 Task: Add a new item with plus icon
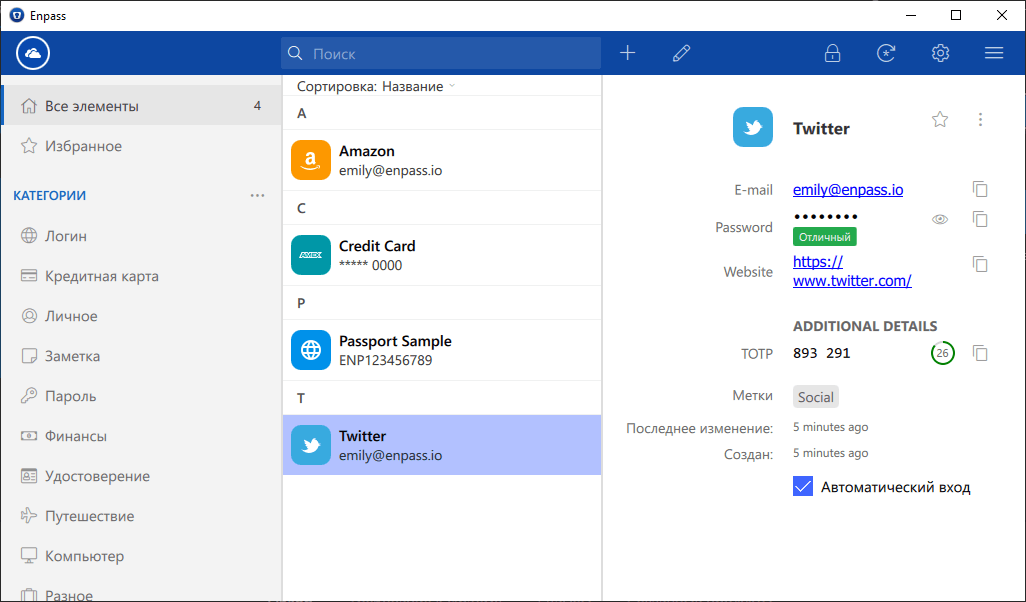click(628, 53)
